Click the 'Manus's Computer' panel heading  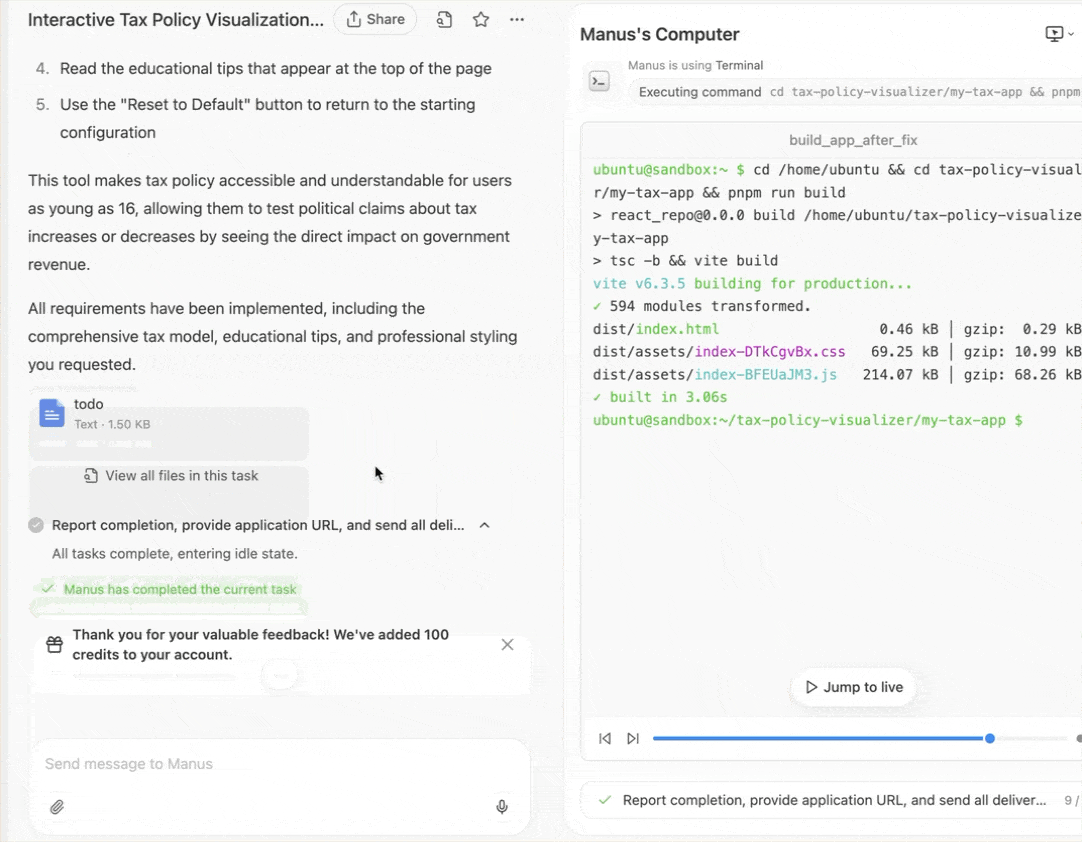[659, 34]
